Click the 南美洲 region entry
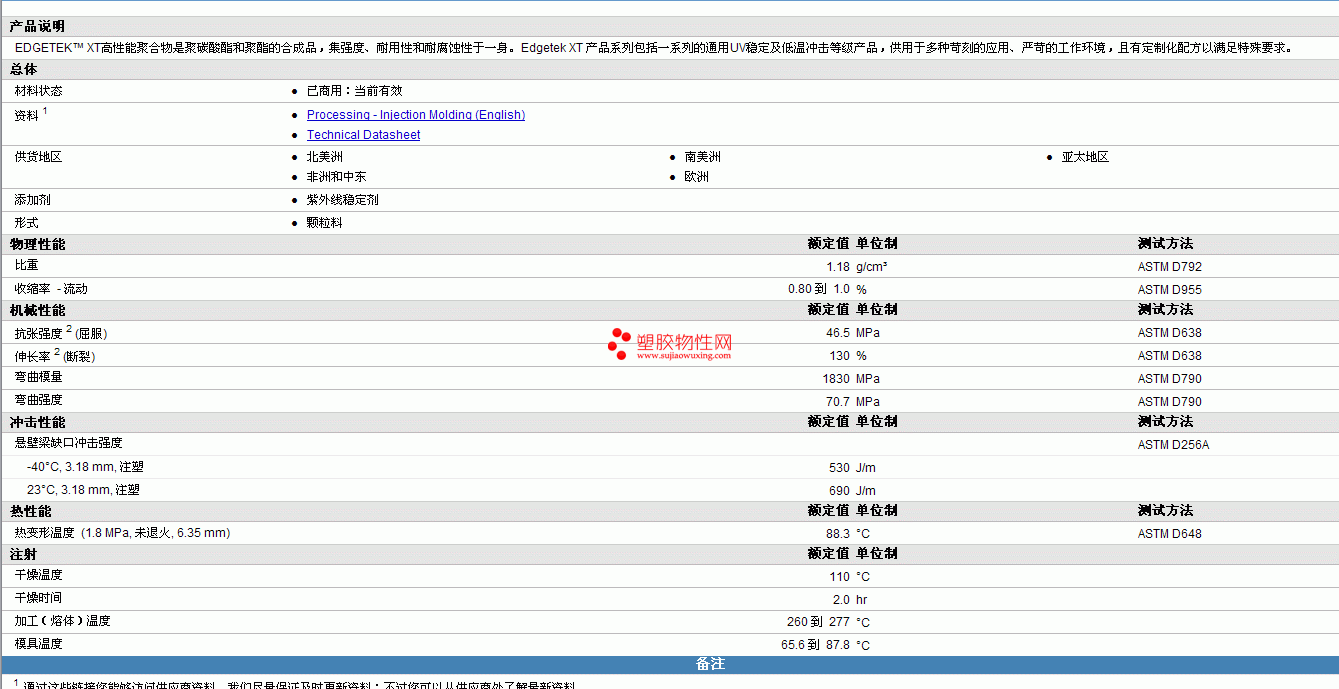 [703, 157]
